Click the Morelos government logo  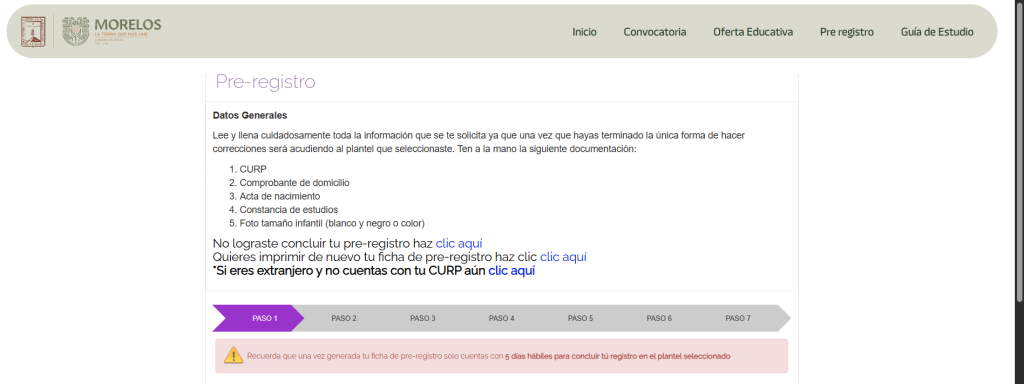[112, 31]
